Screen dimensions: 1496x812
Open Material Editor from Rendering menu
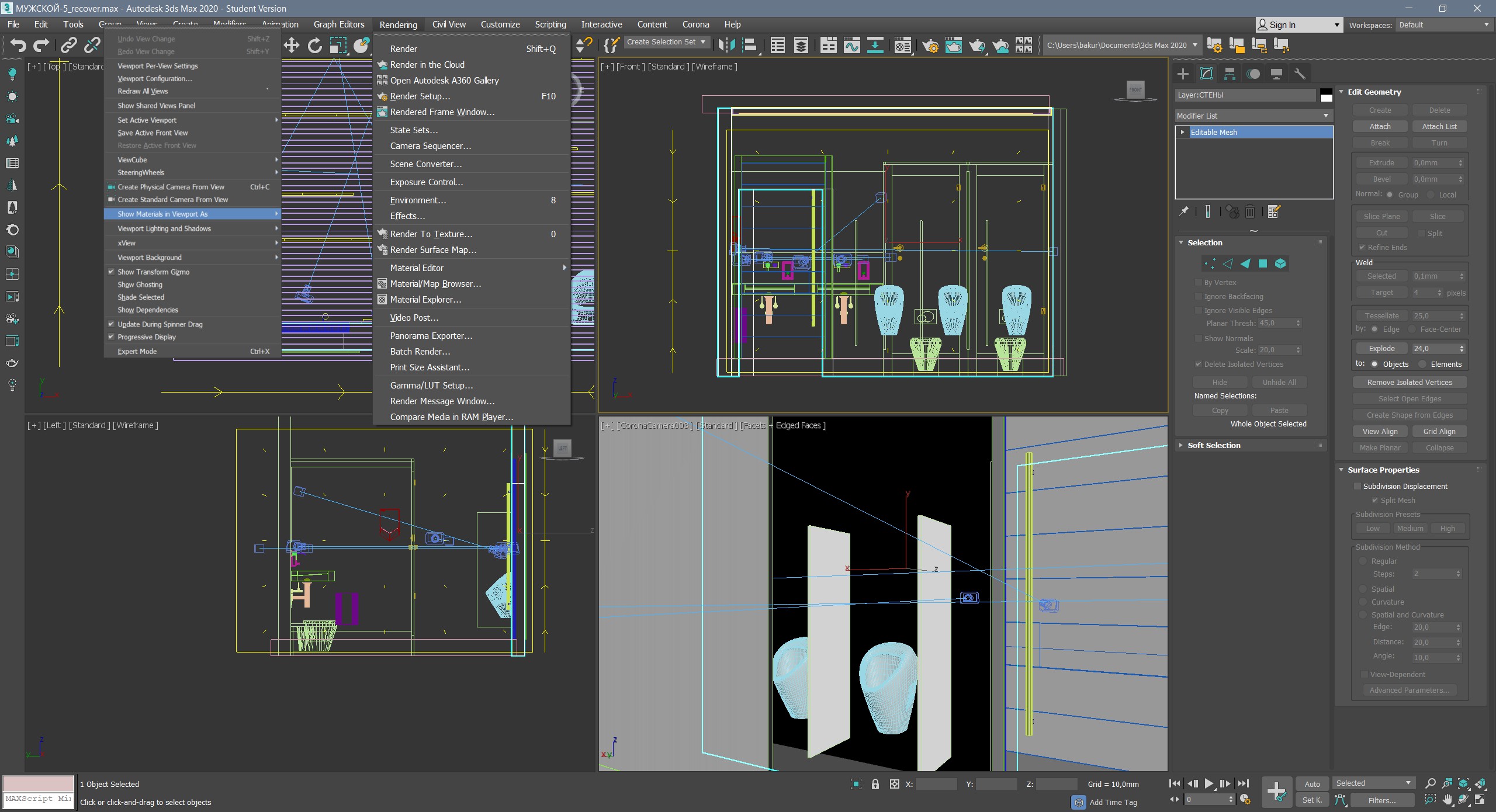(417, 267)
